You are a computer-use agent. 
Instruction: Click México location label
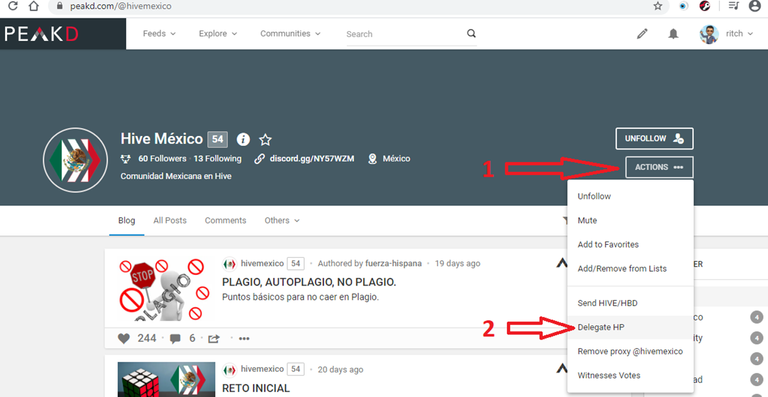pyautogui.click(x=396, y=159)
